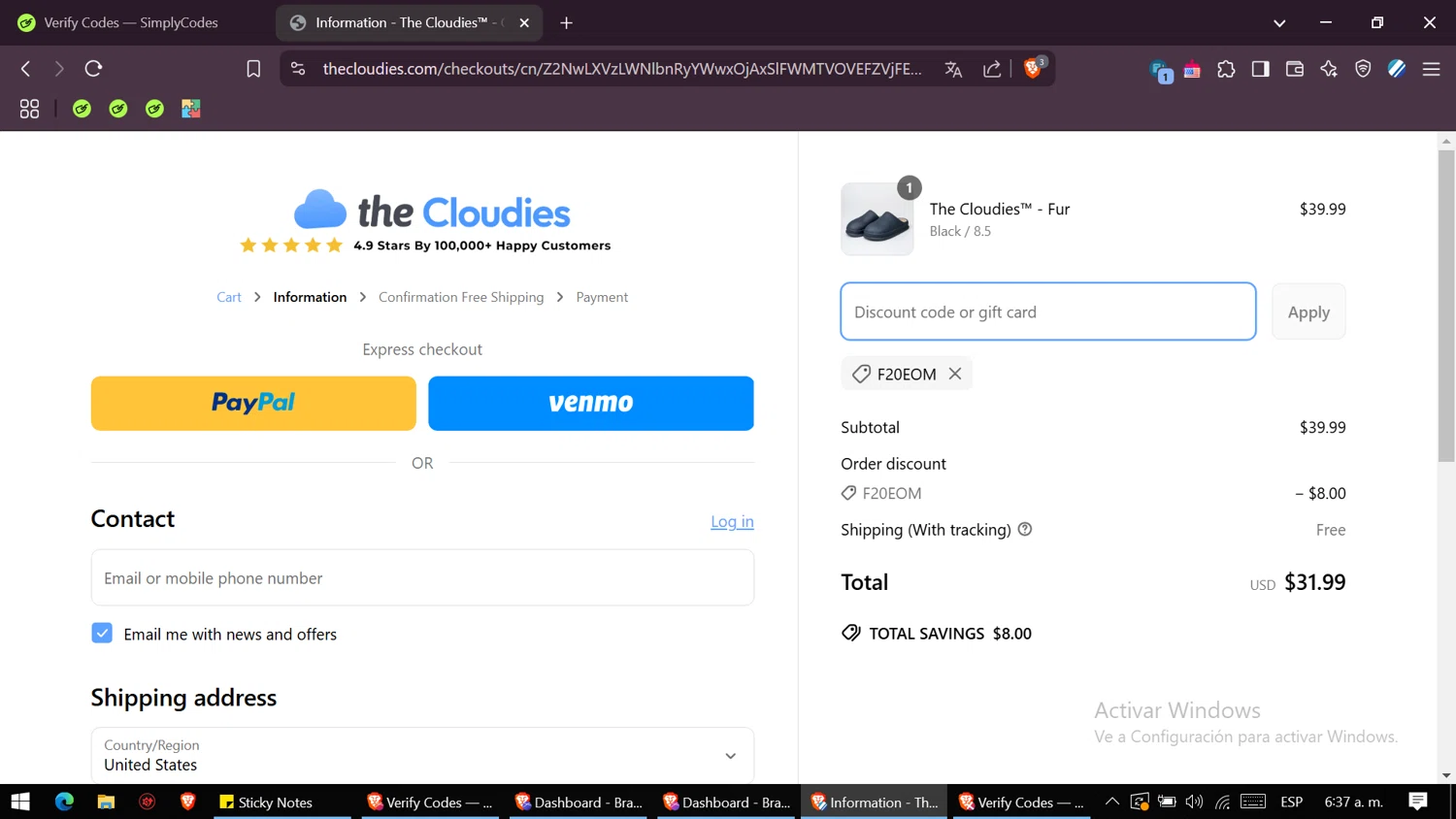The height and width of the screenshot is (819, 1456).
Task: Open Microsoft Edge from the taskbar
Action: (x=64, y=802)
